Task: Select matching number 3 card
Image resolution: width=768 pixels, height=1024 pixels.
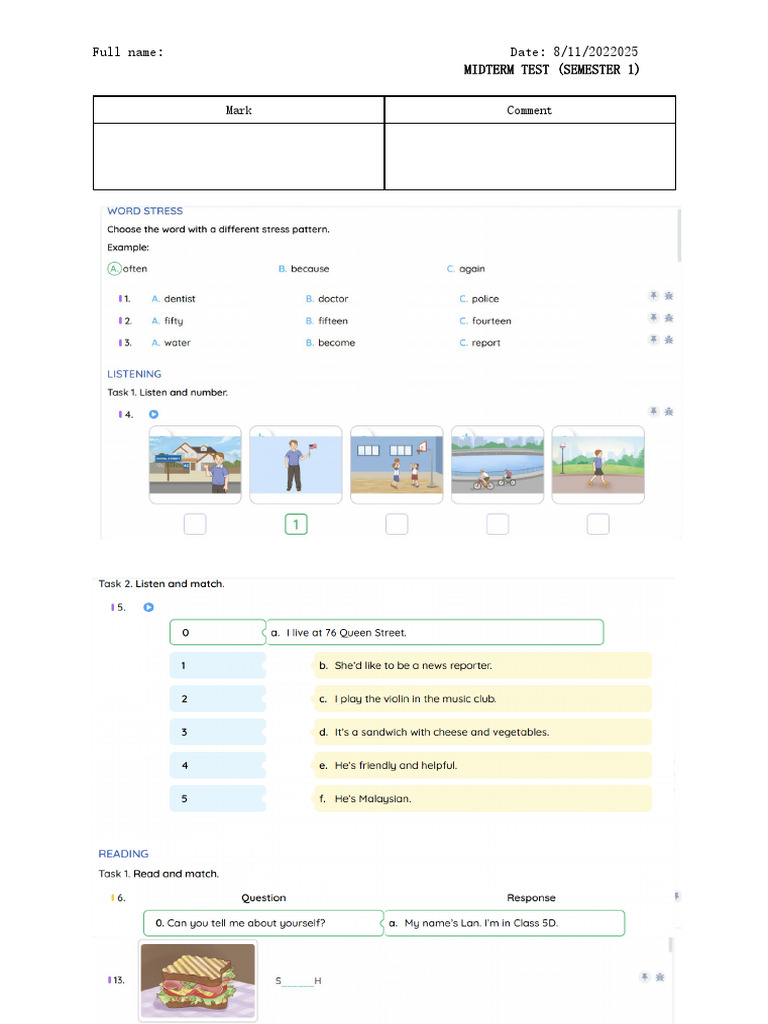Action: (x=217, y=732)
